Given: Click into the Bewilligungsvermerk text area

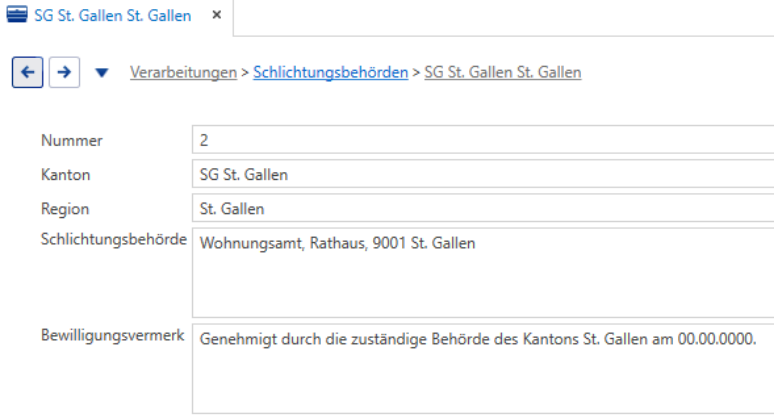Looking at the screenshot, I should click(x=483, y=369).
